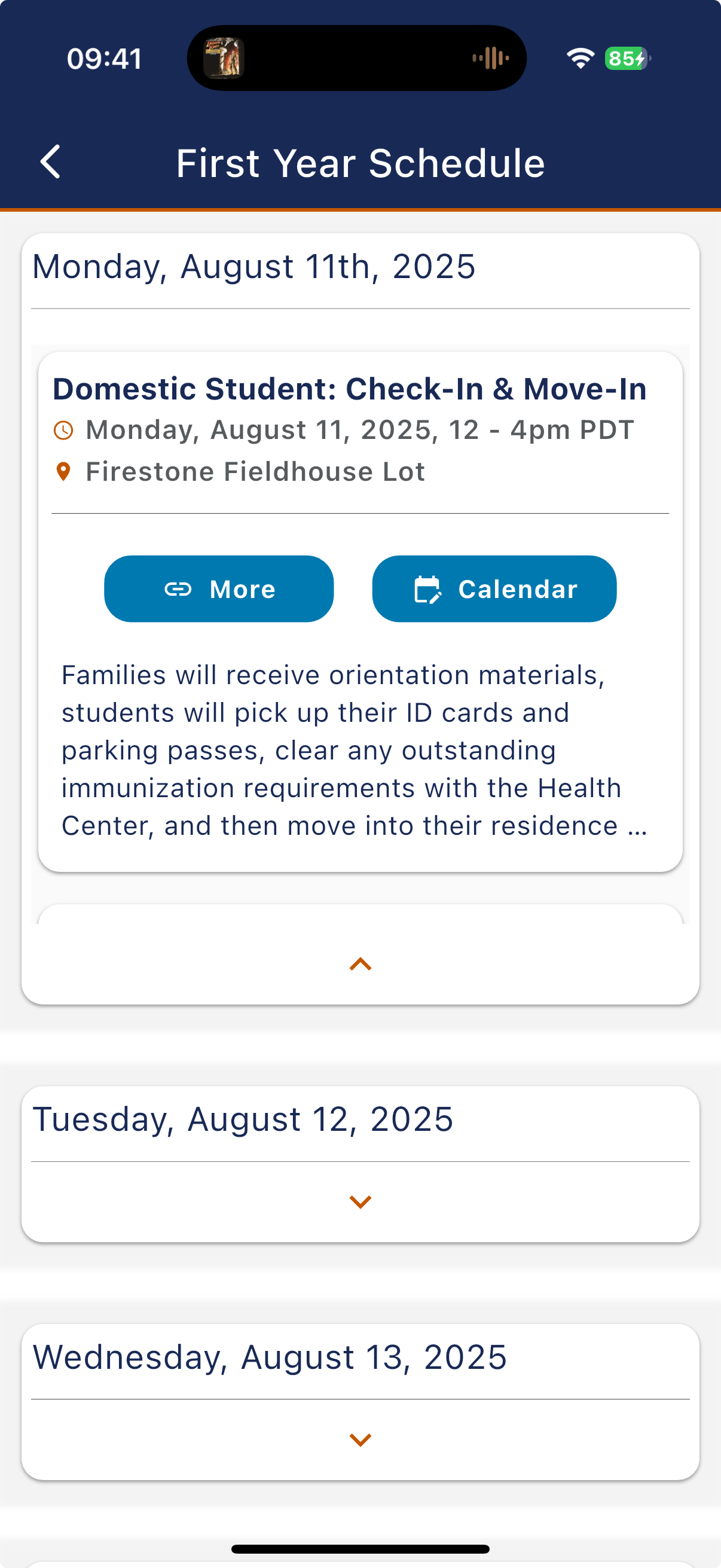Viewport: 721px width, 1568px height.
Task: Tap the link icon on More
Action: click(x=178, y=589)
